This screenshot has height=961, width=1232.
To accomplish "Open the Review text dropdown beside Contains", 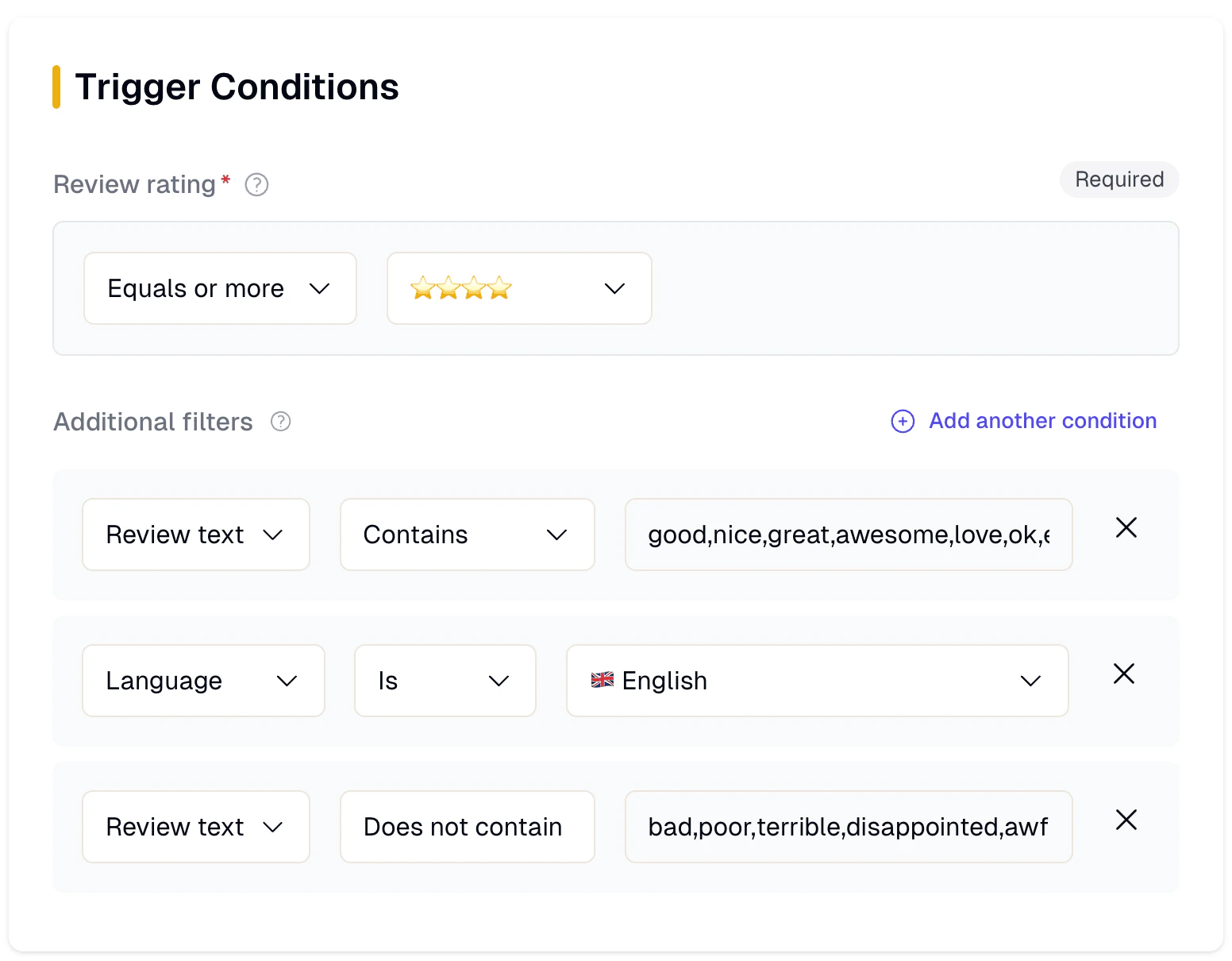I will click(x=196, y=535).
